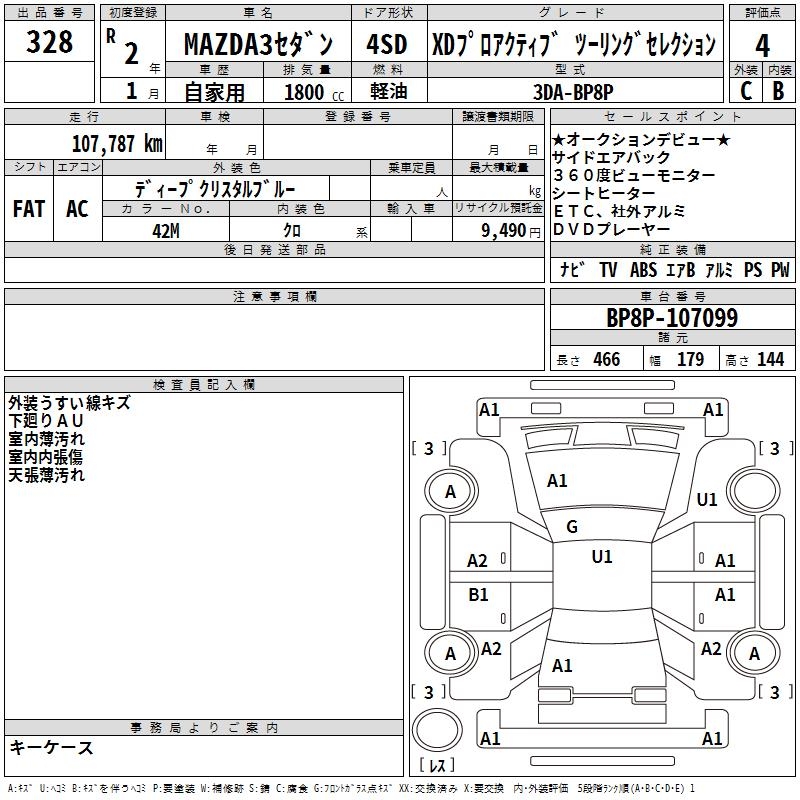The height and width of the screenshot is (800, 800).
Task: Select the 注意事項欄 header
Action: 274,296
